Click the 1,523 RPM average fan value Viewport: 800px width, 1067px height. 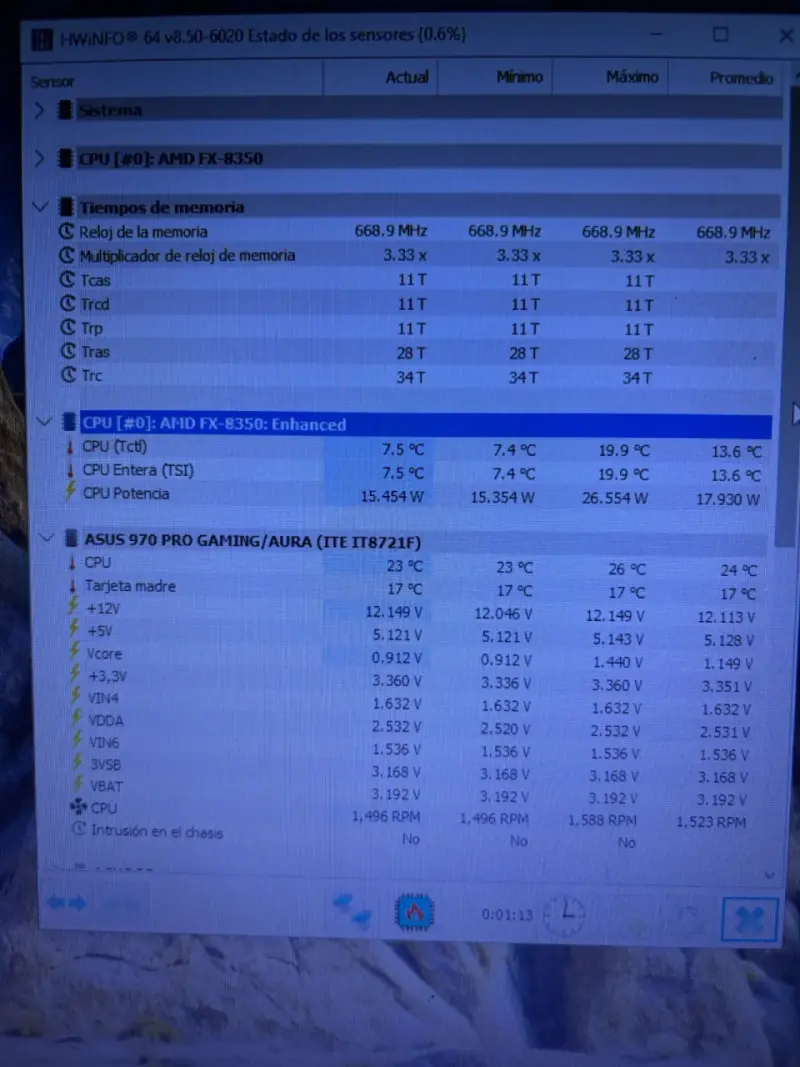pos(711,822)
